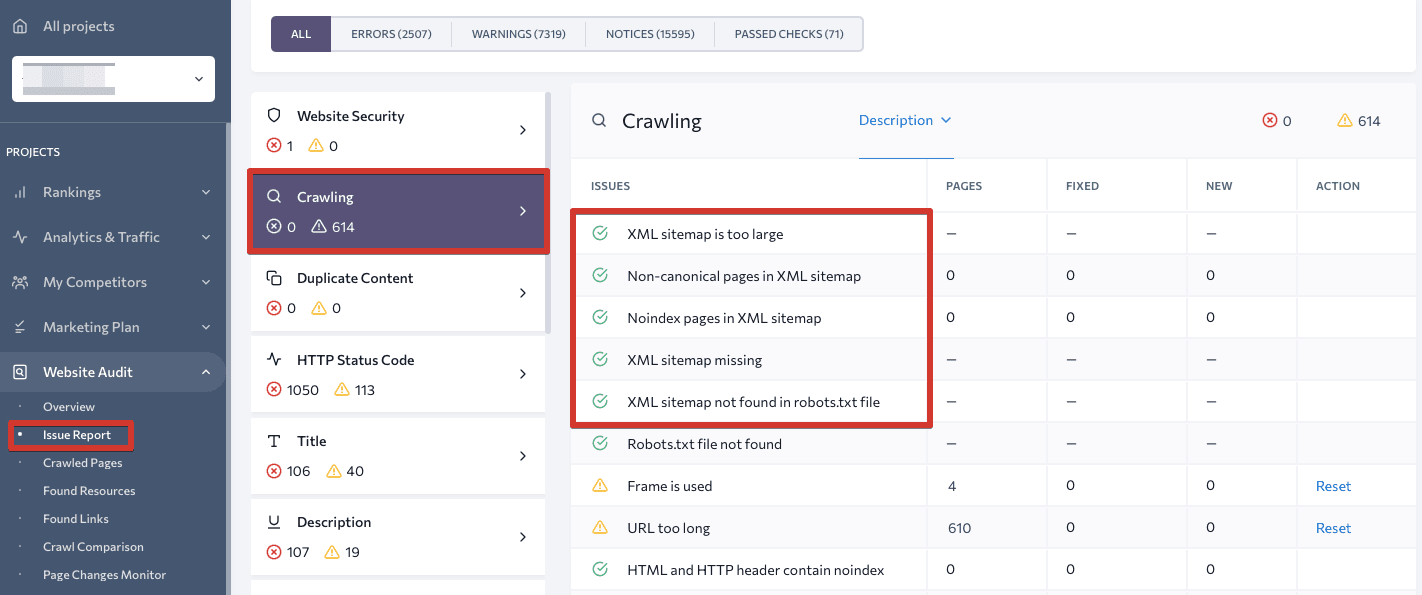Click the FIXED column header
The image size is (1422, 595).
[x=1082, y=186]
